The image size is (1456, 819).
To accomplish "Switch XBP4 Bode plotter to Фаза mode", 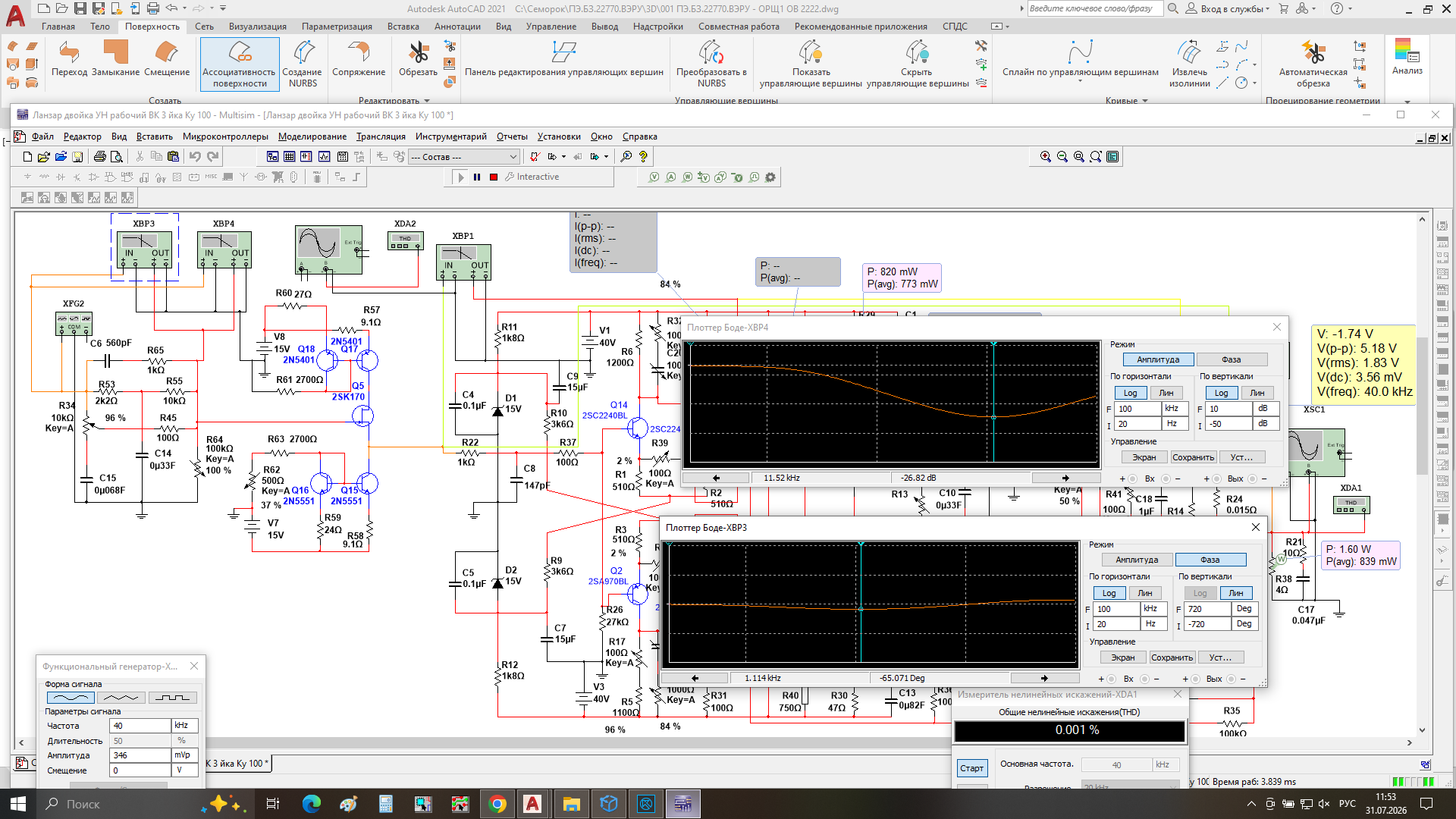I will coord(1231,359).
